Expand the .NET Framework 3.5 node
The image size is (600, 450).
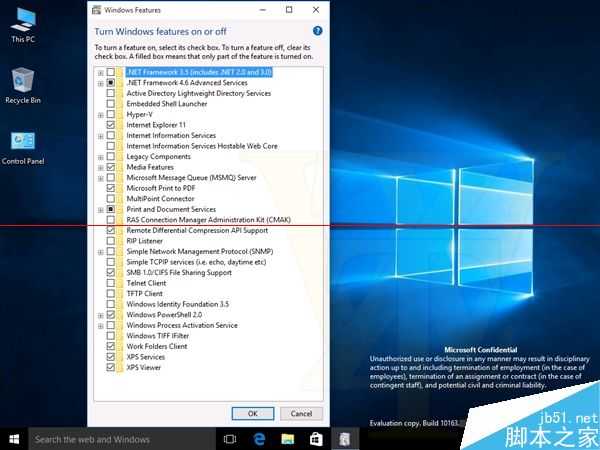100,73
